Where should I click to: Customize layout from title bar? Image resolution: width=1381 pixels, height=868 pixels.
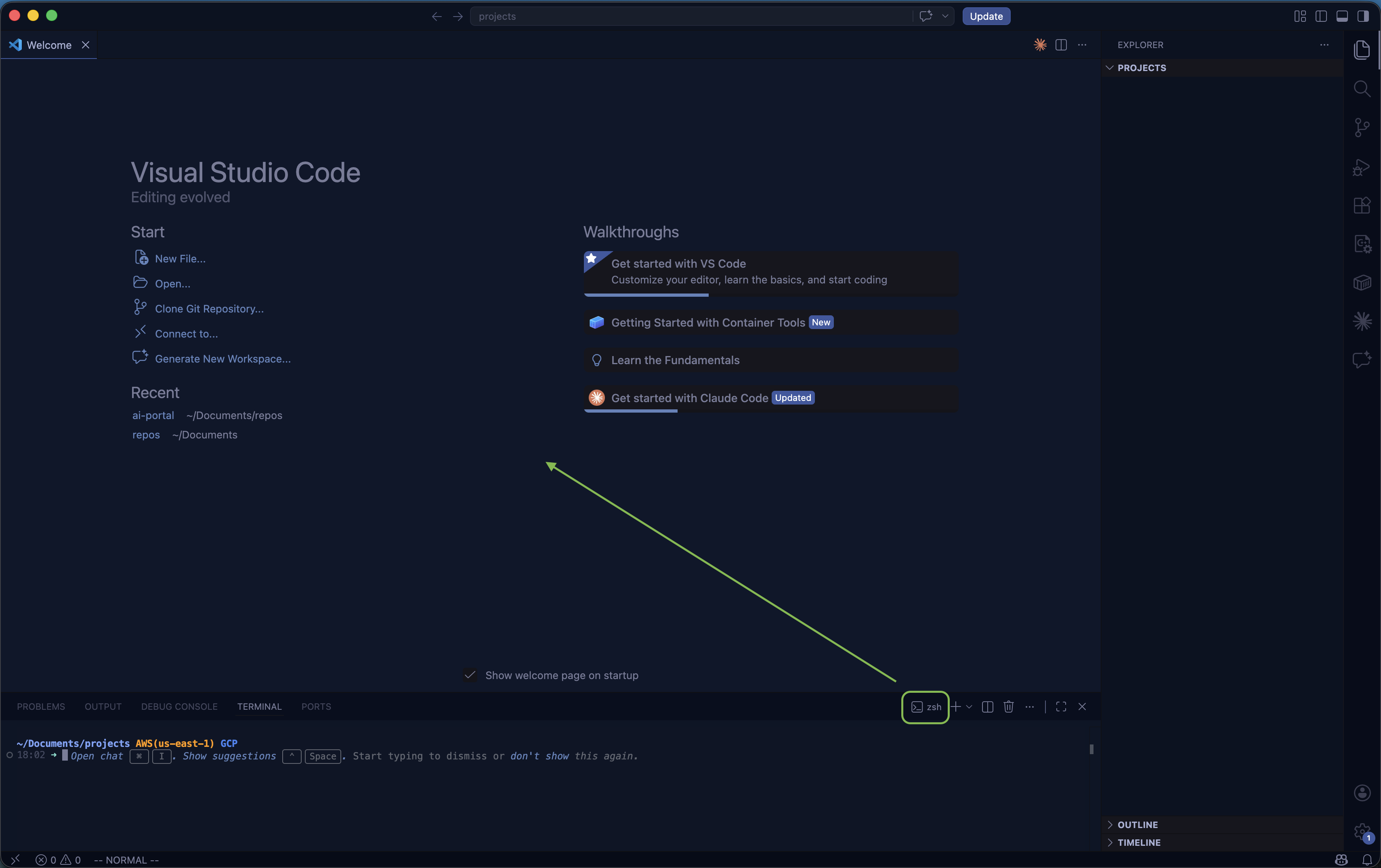[1300, 16]
